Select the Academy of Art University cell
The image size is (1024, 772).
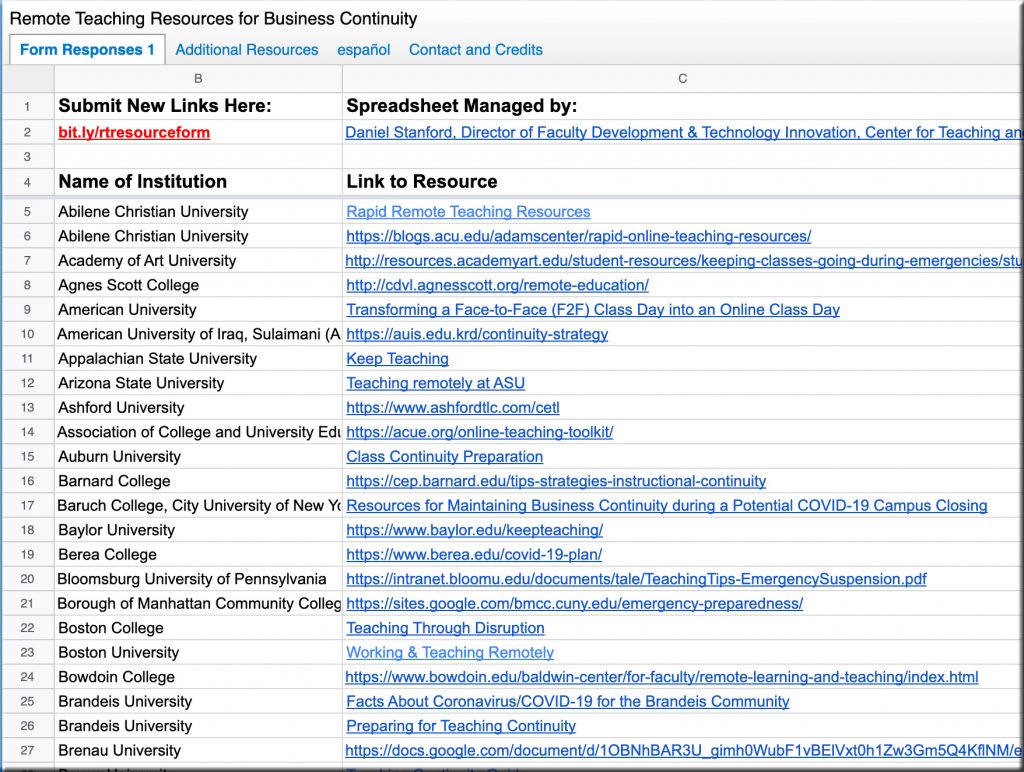198,261
